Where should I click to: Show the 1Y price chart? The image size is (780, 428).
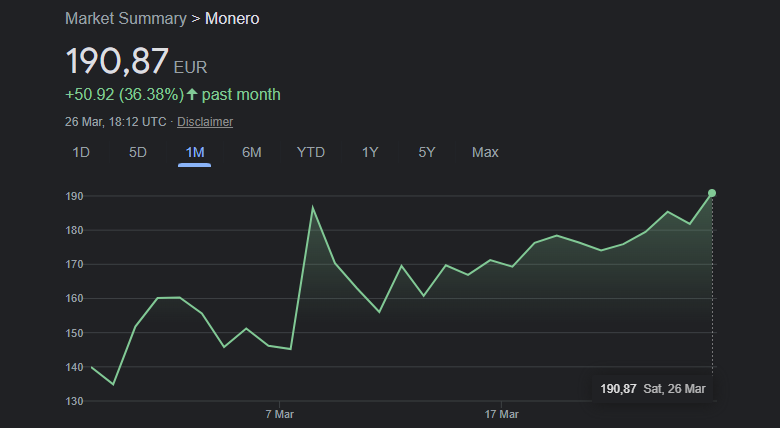click(370, 152)
